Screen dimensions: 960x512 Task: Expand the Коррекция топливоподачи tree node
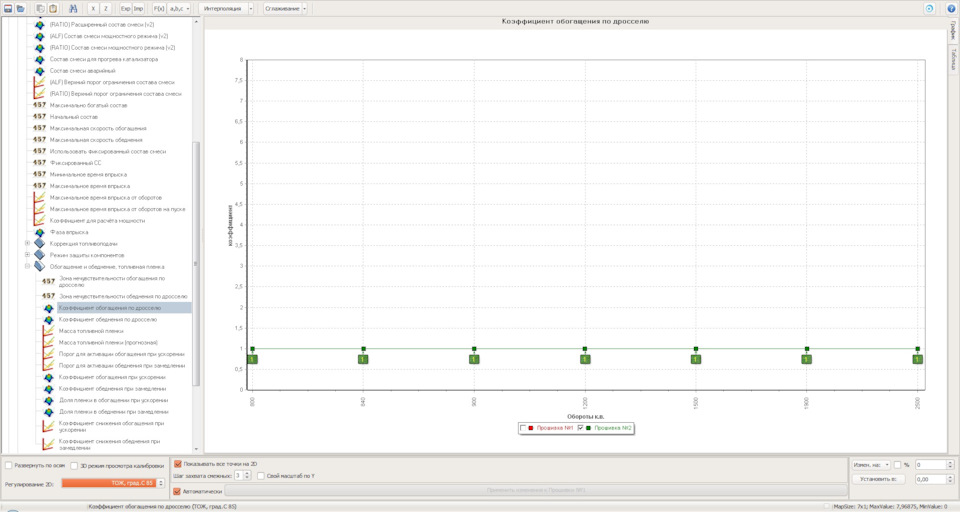tap(28, 243)
